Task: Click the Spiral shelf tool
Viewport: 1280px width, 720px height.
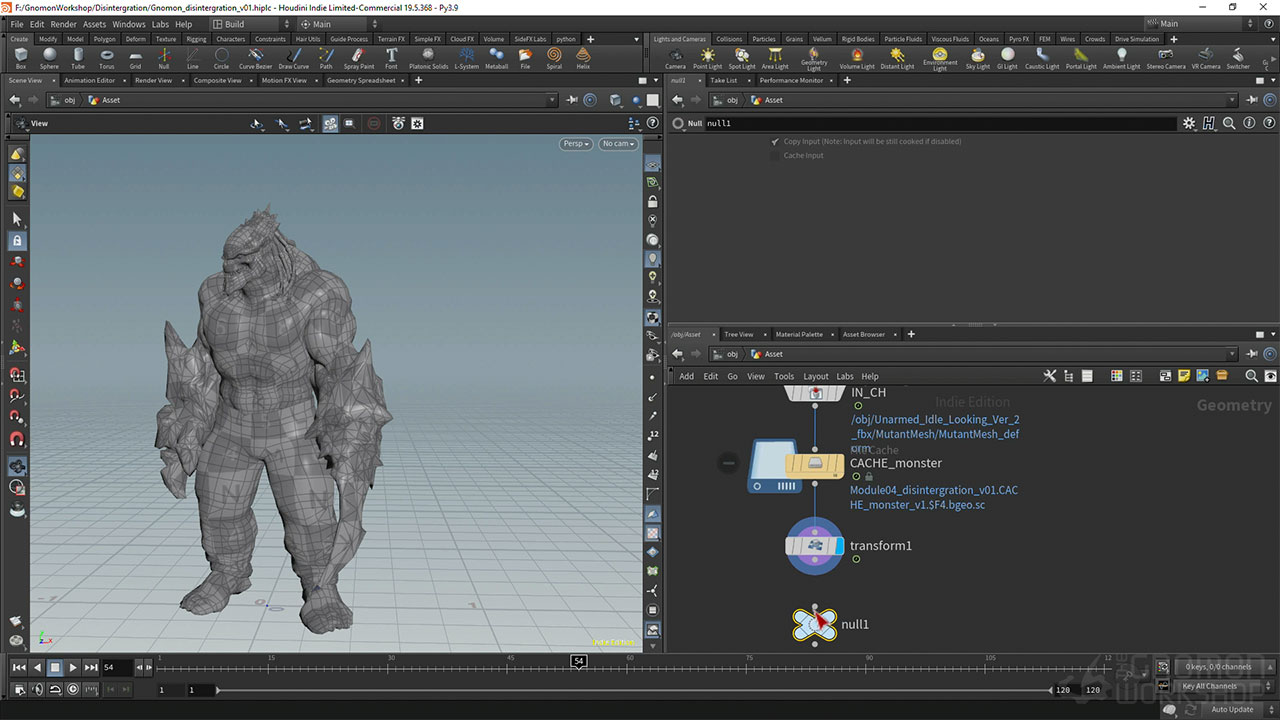Action: 554,58
